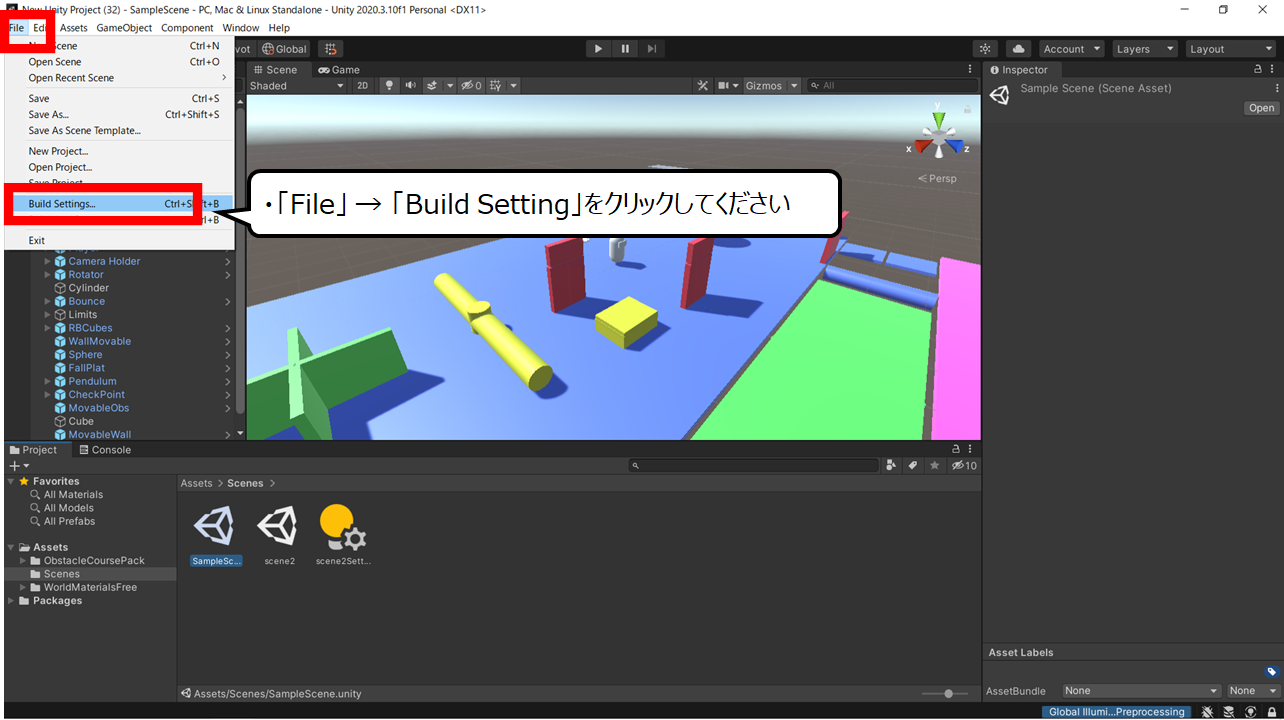Switch to the Game tab
The image size is (1284, 720).
pyautogui.click(x=339, y=70)
